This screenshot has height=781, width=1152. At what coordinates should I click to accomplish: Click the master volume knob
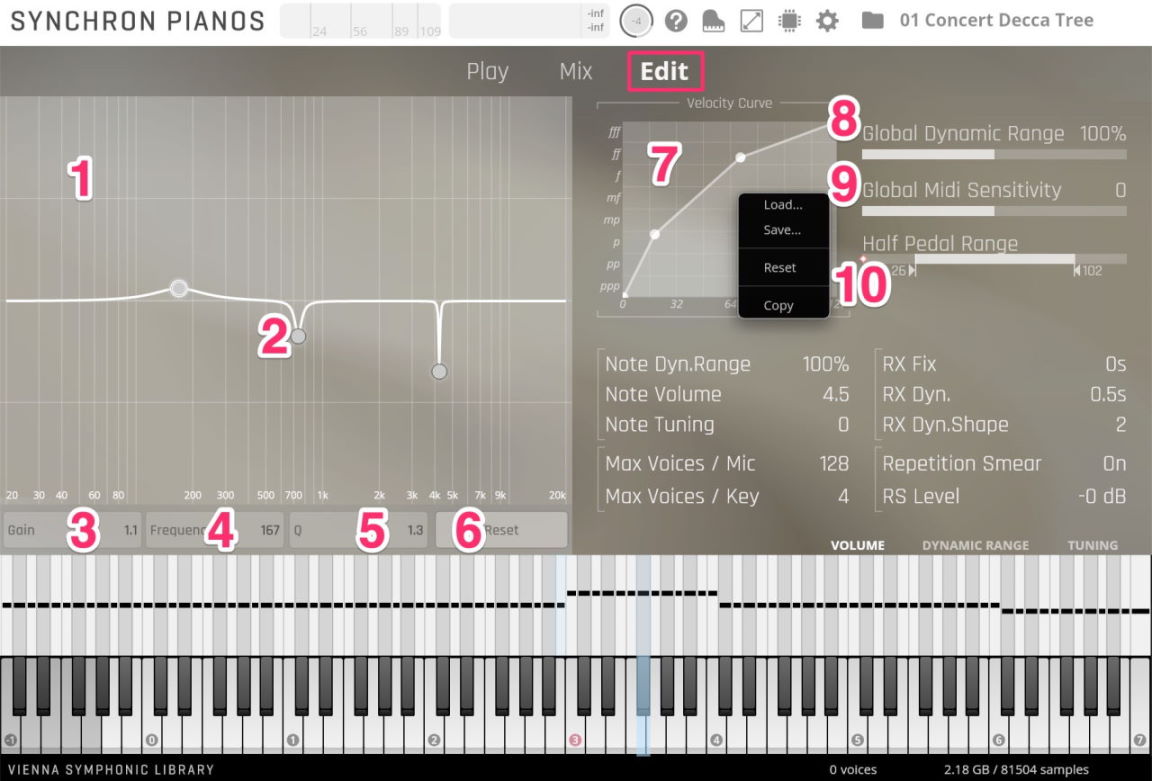click(x=636, y=21)
